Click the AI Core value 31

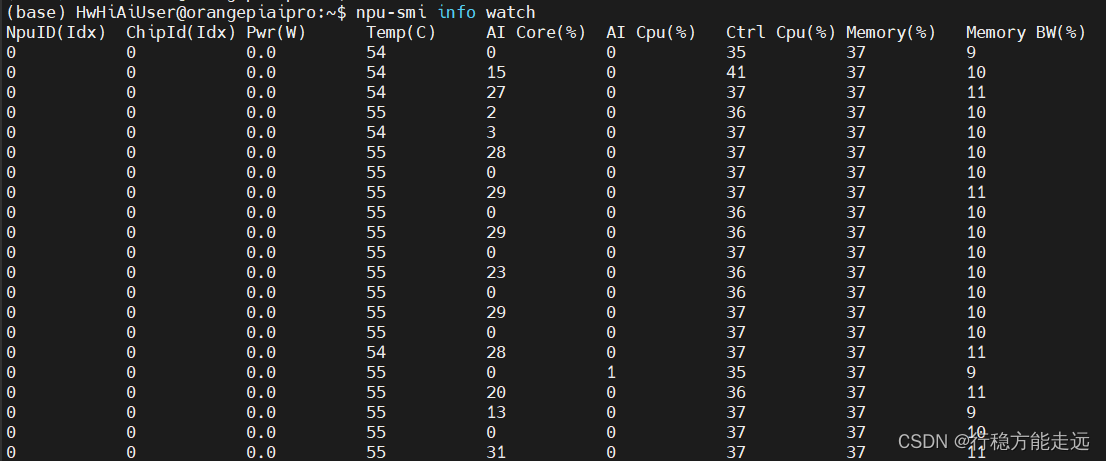tap(496, 452)
